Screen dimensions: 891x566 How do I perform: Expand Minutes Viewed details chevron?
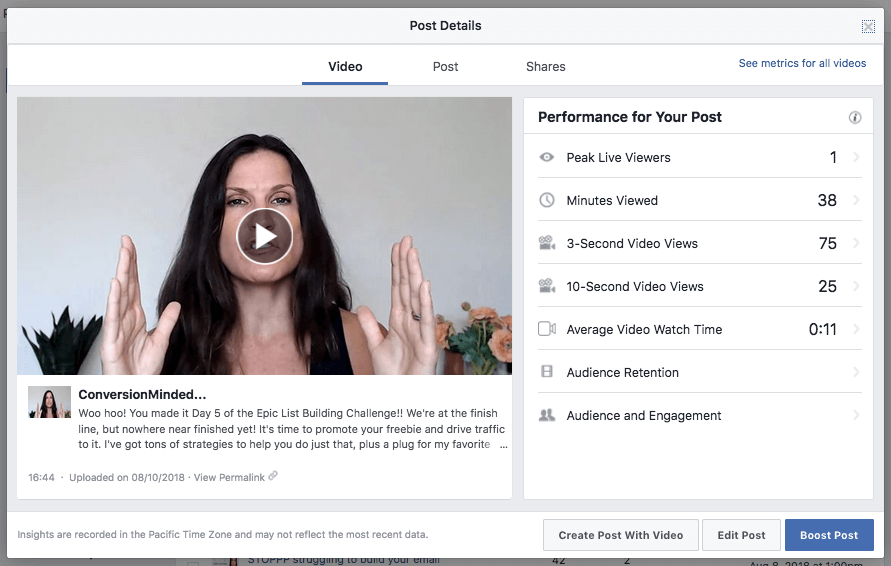click(856, 200)
